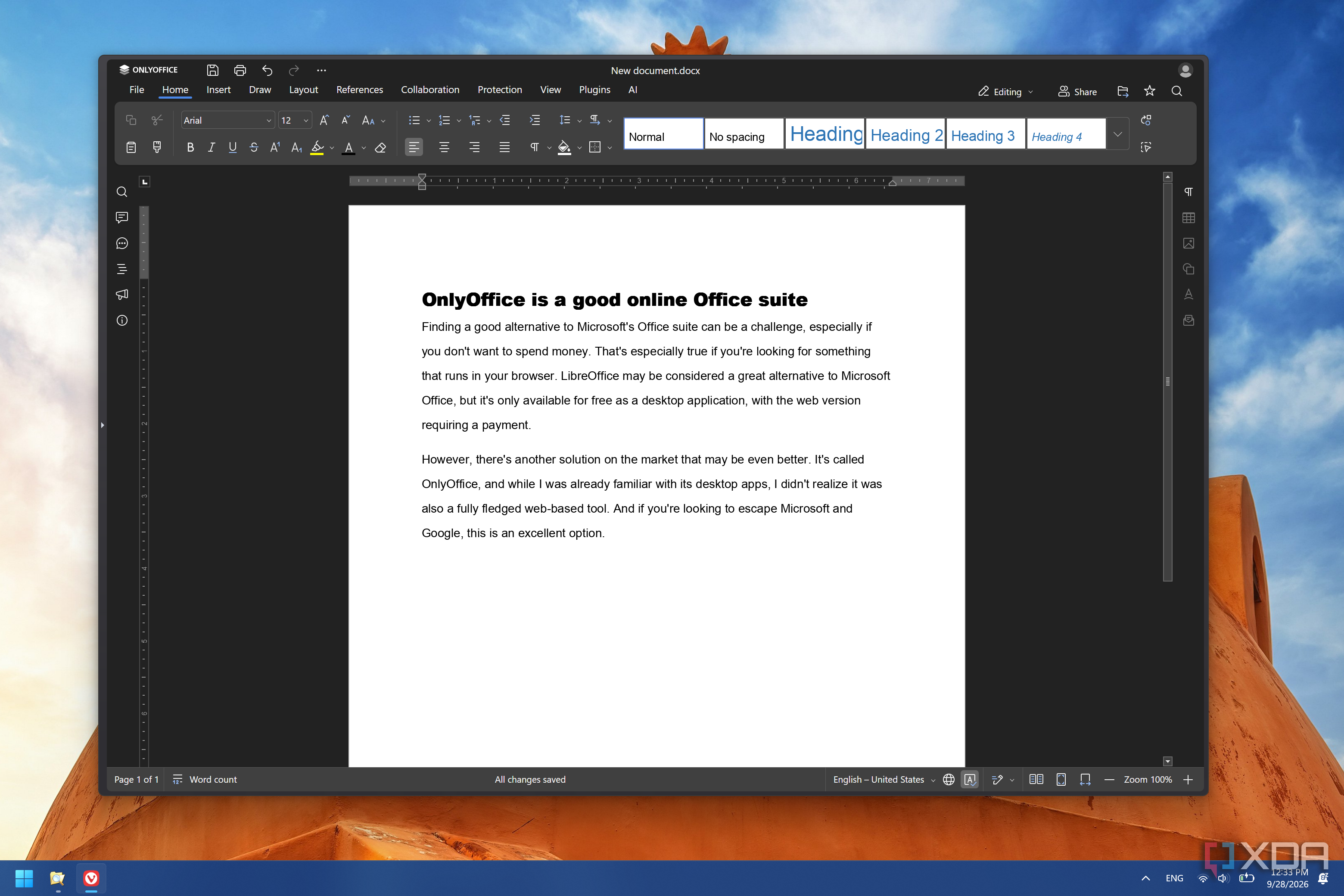Mark document as favorite with star
Screen dimensions: 1344x896
coord(1150,91)
